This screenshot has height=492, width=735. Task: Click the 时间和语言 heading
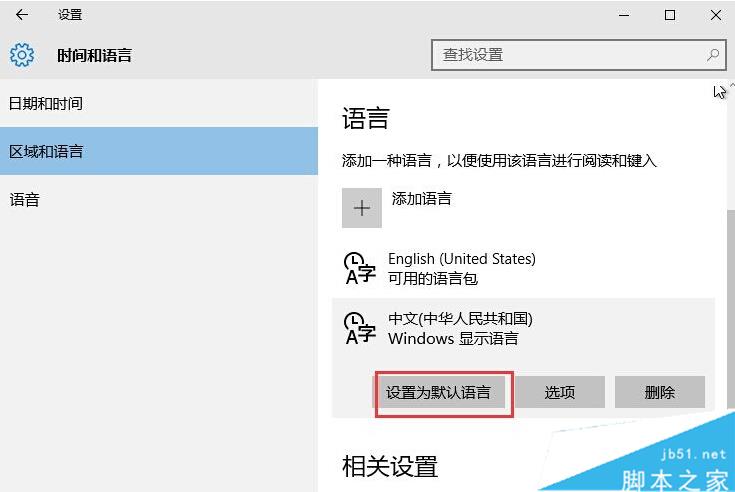click(94, 55)
